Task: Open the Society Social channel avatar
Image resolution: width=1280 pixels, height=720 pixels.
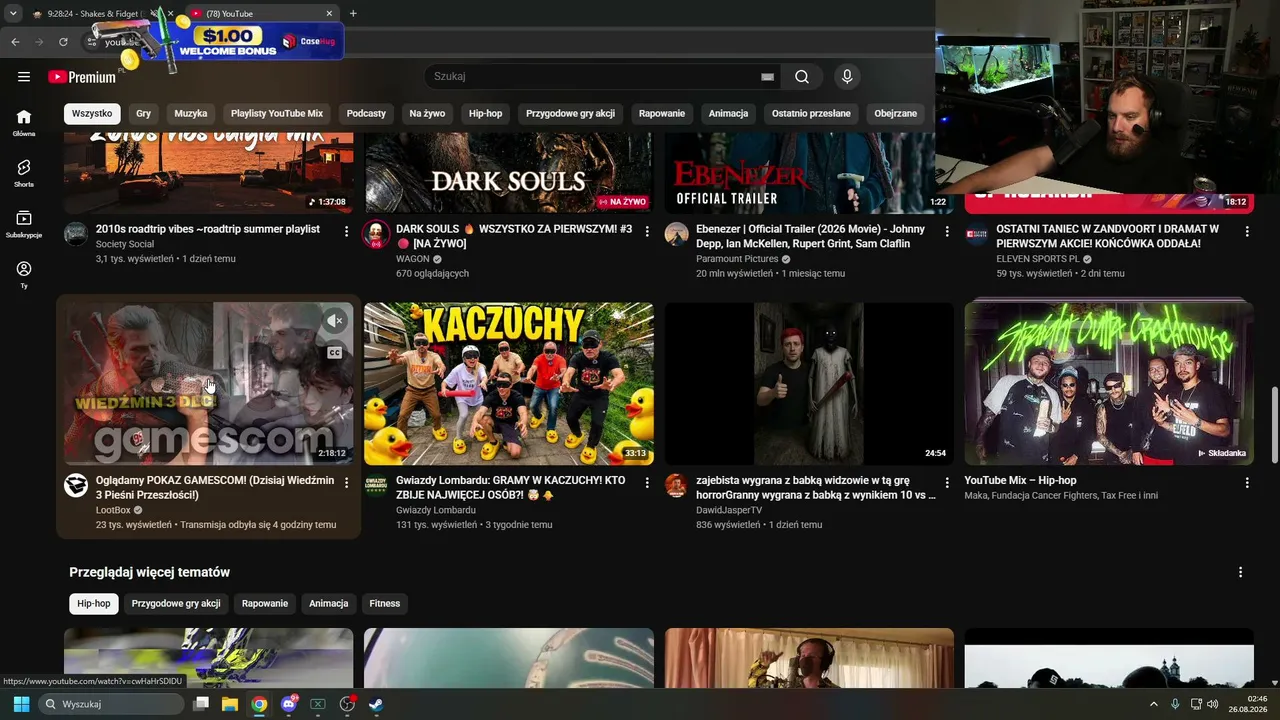Action: point(76,234)
